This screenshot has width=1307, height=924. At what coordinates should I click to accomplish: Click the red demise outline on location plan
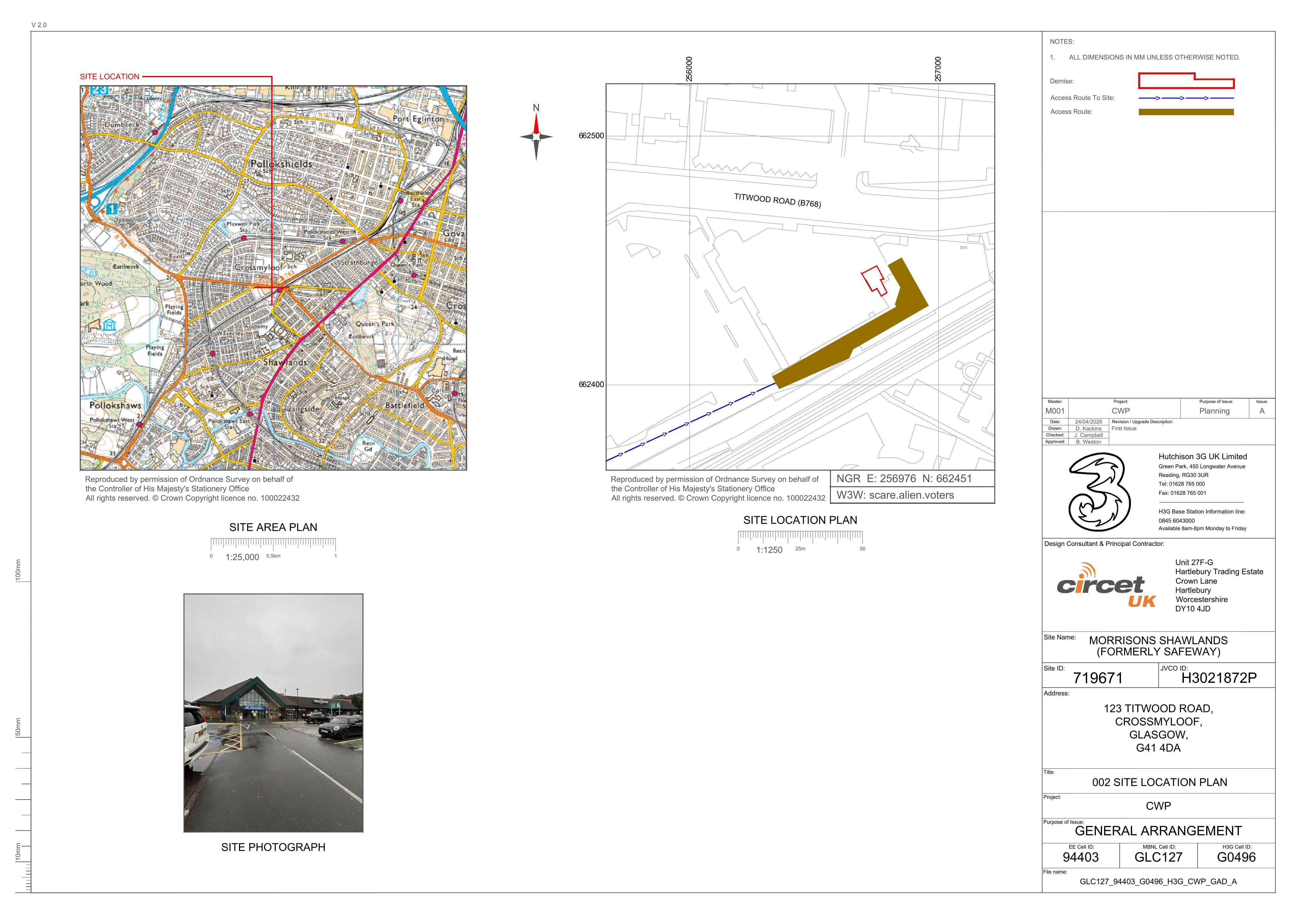tap(874, 281)
